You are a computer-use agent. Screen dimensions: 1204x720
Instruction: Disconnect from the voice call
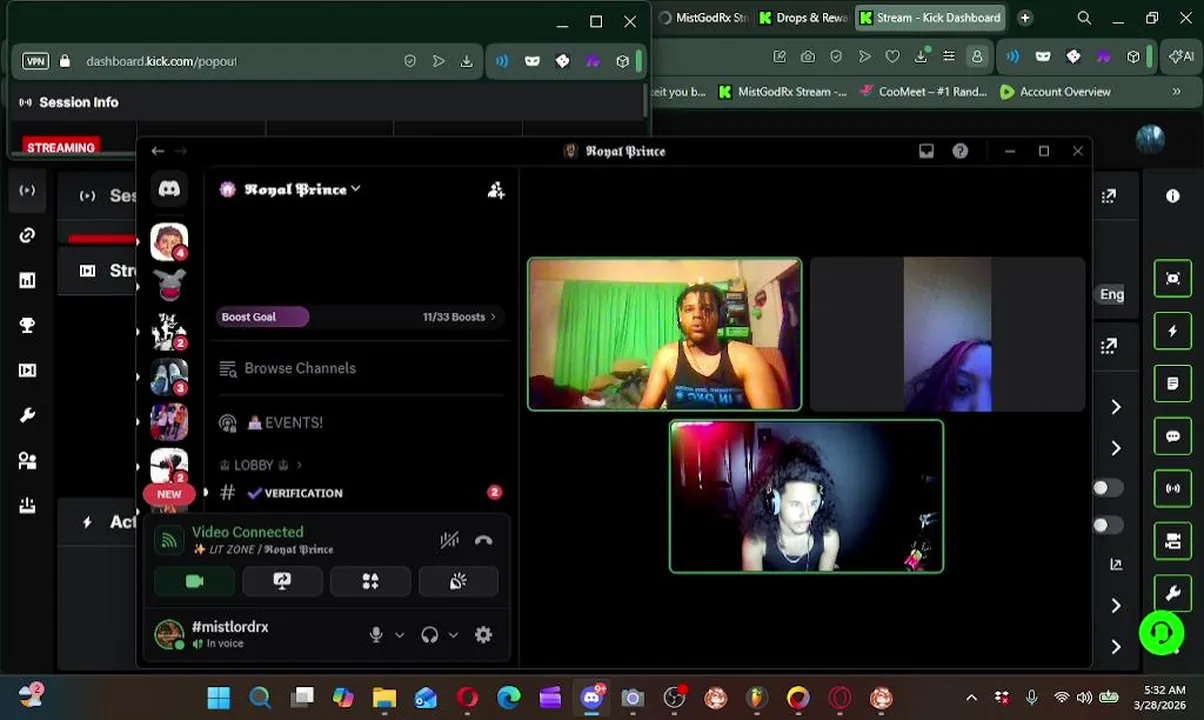(484, 540)
